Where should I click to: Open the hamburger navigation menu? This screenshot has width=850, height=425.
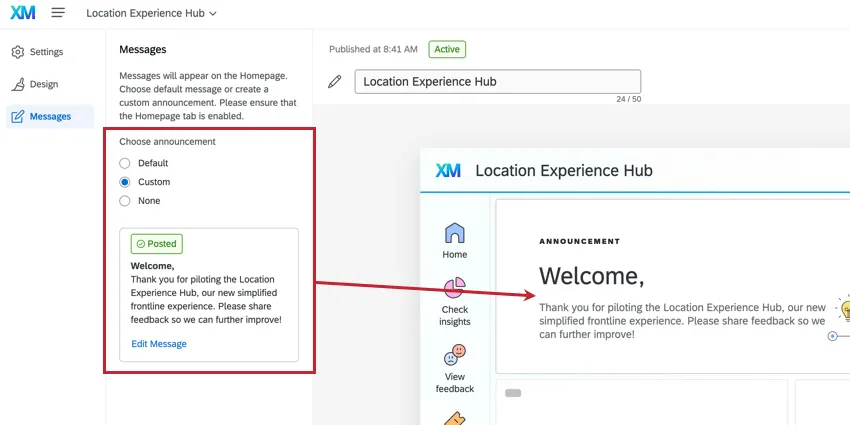click(x=58, y=12)
